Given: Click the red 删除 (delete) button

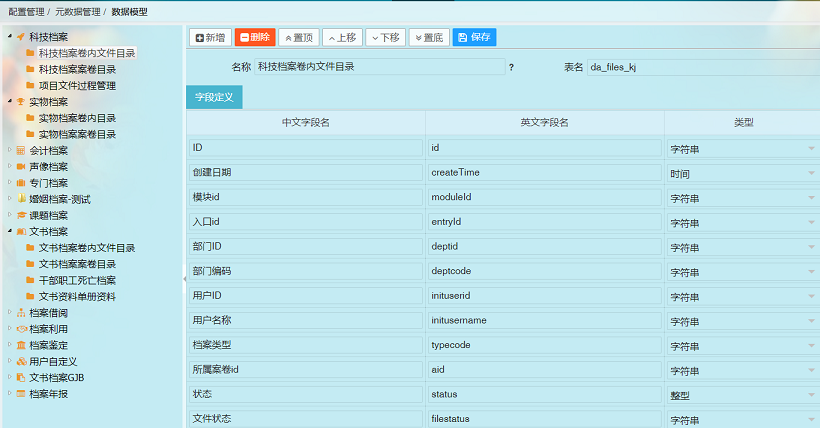Looking at the screenshot, I should click(255, 37).
